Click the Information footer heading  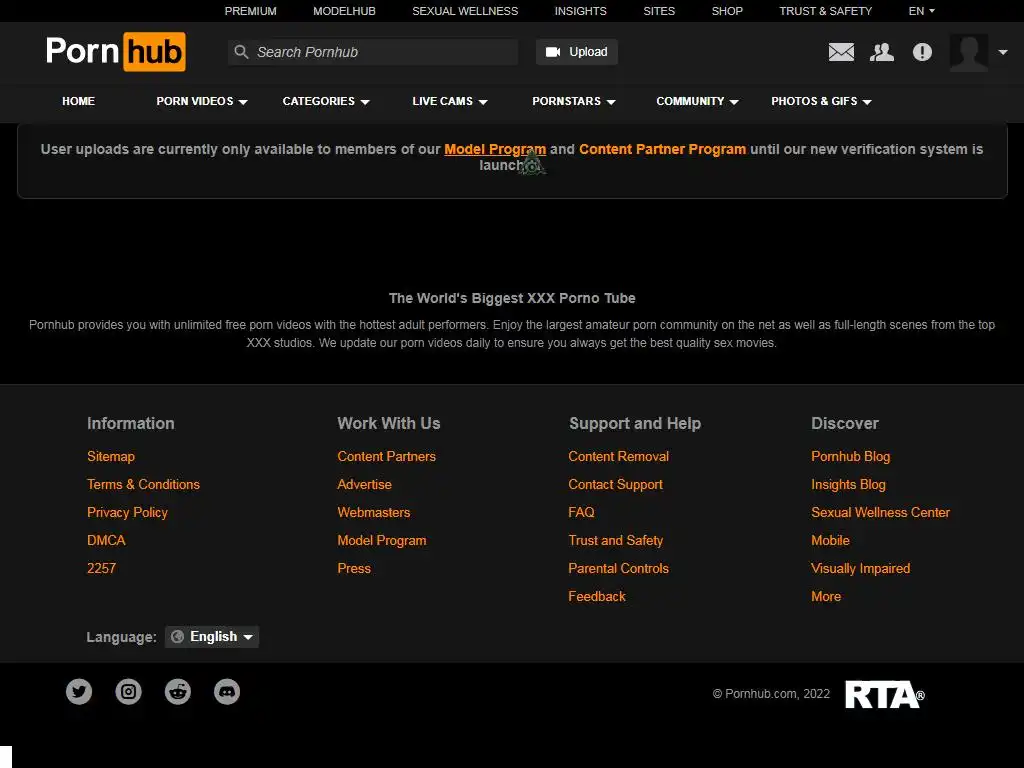[x=131, y=423]
